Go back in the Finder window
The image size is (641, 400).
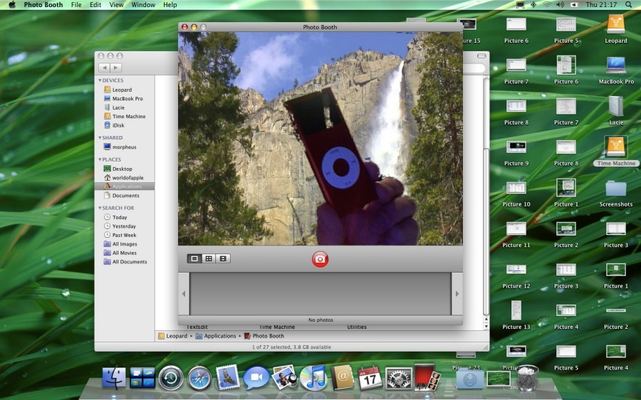(x=104, y=68)
